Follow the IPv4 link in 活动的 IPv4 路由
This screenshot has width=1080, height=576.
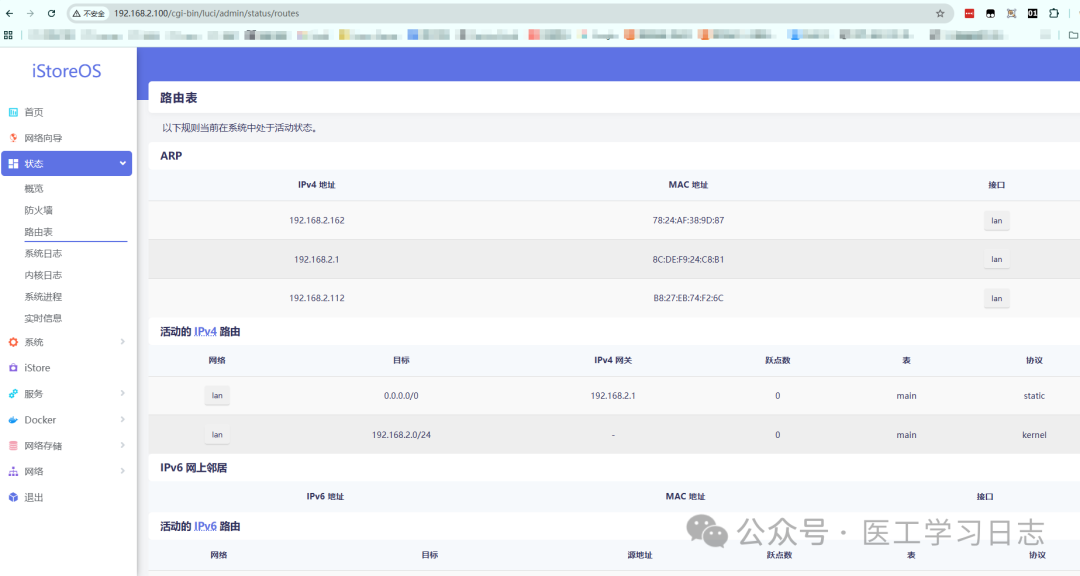(205, 332)
